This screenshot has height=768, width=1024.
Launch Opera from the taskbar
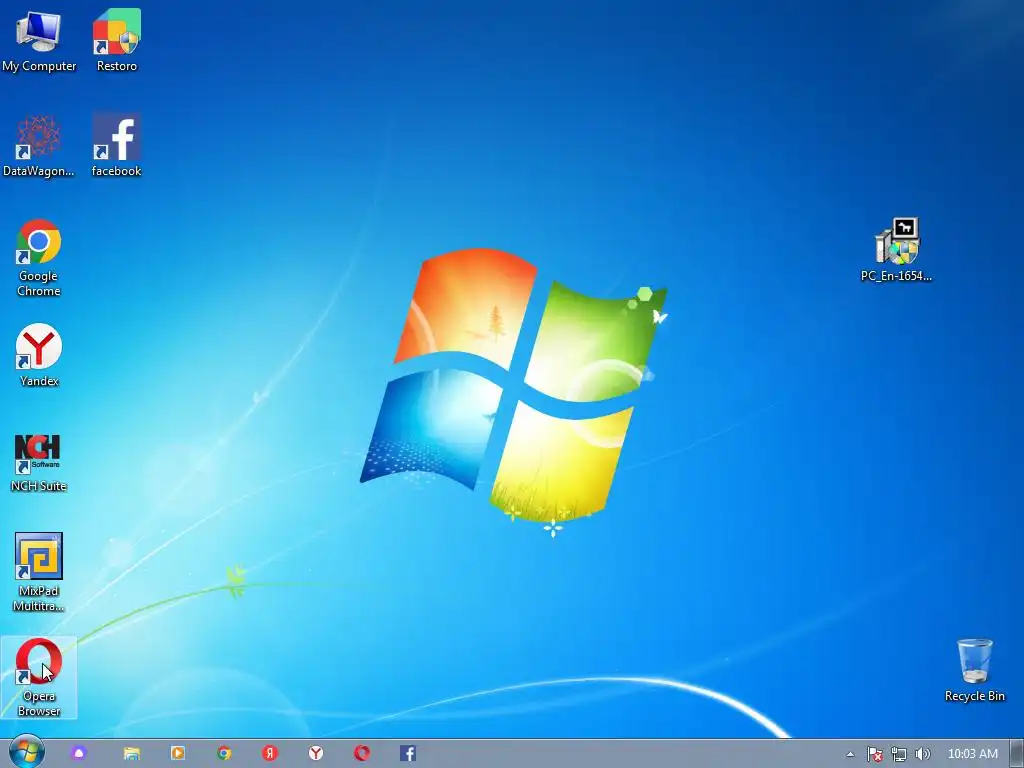click(x=362, y=753)
